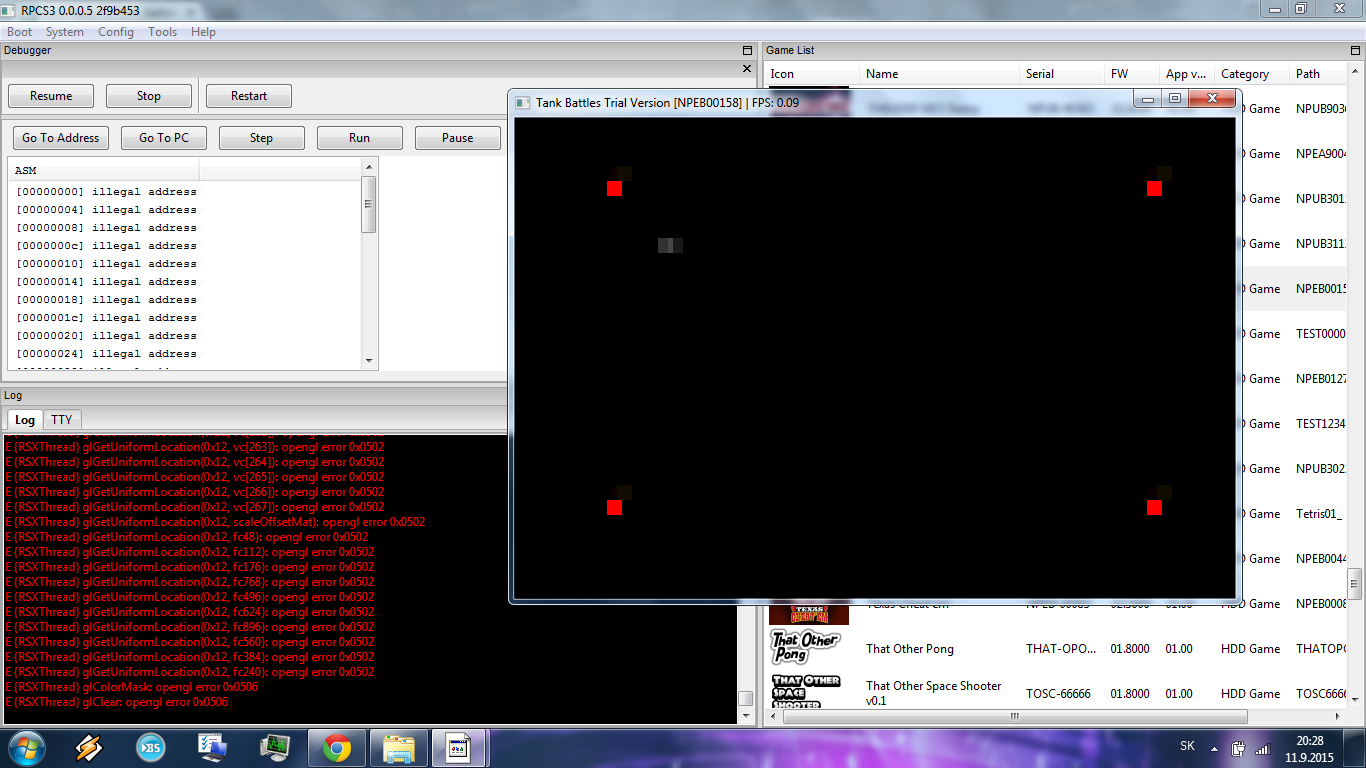Viewport: 1366px width, 768px height.
Task: Undock the Game List panel
Action: [1356, 50]
